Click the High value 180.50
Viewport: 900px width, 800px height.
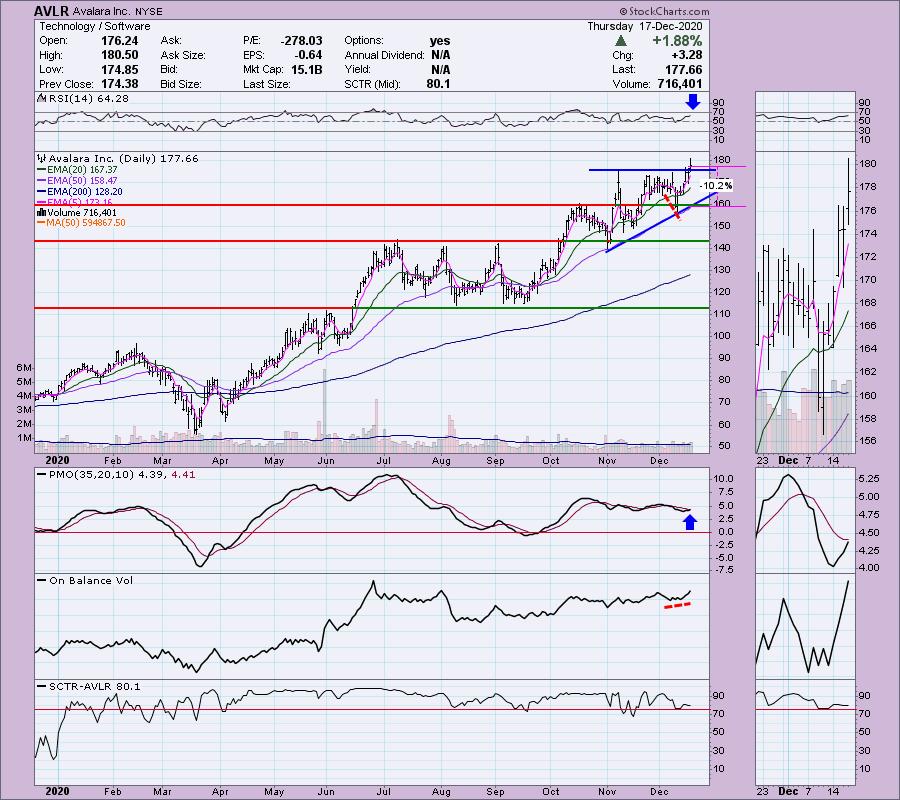(119, 55)
